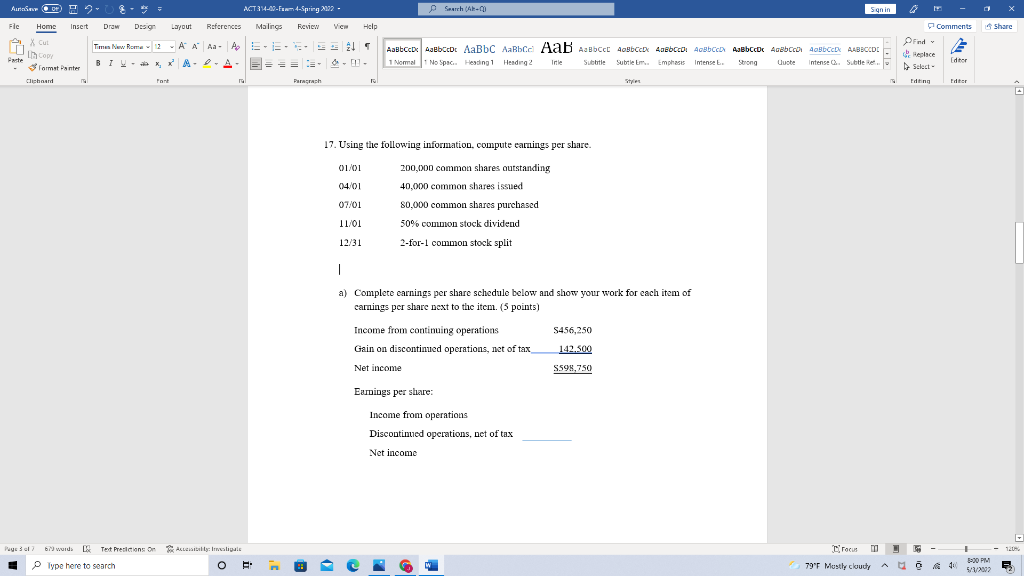Toggle bulleted list formatting
The image size is (1024, 576).
pyautogui.click(x=256, y=45)
